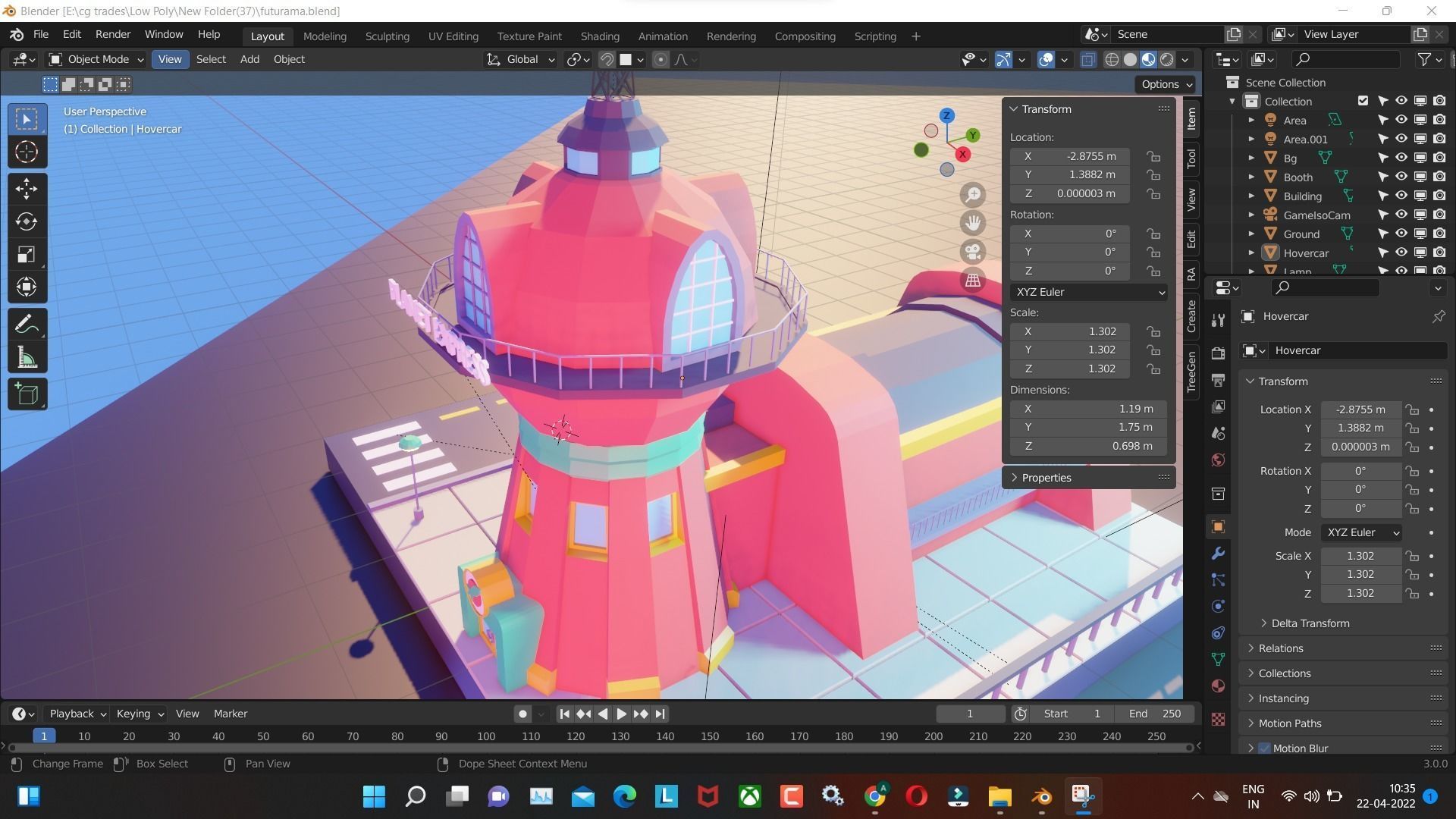Open the Tool sidebar tab

[x=1191, y=158]
